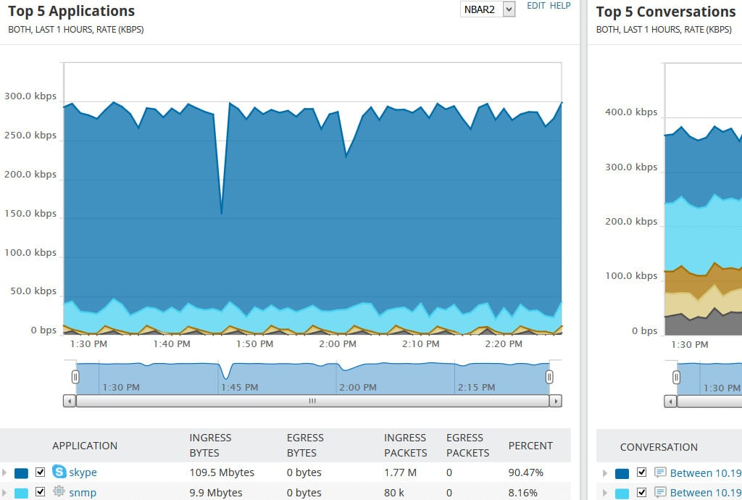
Task: Click the Skype application icon
Action: [x=59, y=472]
